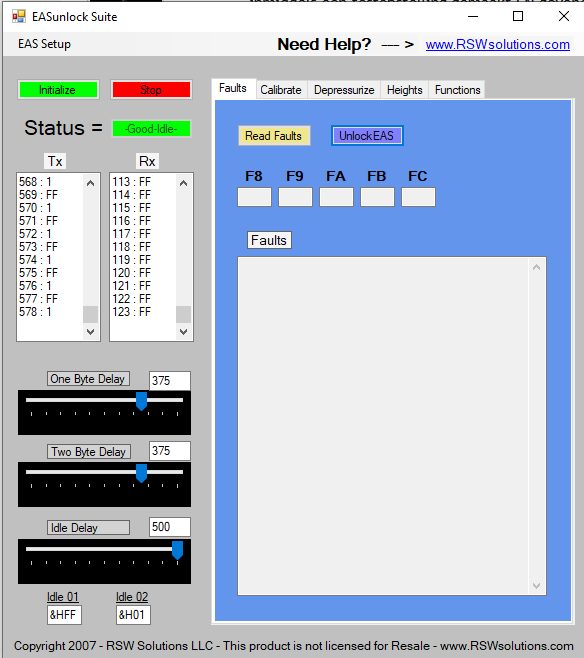Open the Depressurize tab
The width and height of the screenshot is (584, 658).
[344, 90]
